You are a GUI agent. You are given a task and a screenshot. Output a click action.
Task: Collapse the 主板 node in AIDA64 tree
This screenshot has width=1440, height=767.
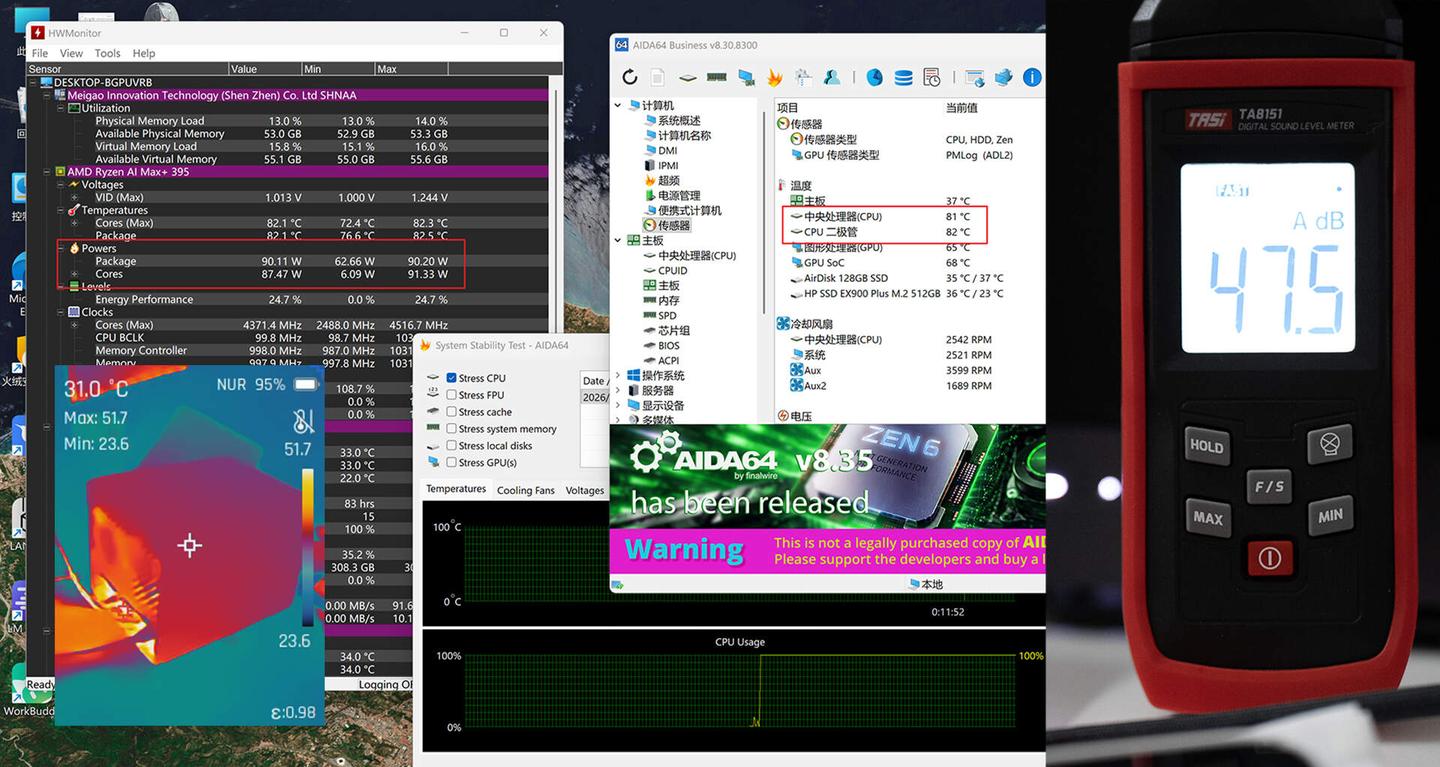click(618, 240)
